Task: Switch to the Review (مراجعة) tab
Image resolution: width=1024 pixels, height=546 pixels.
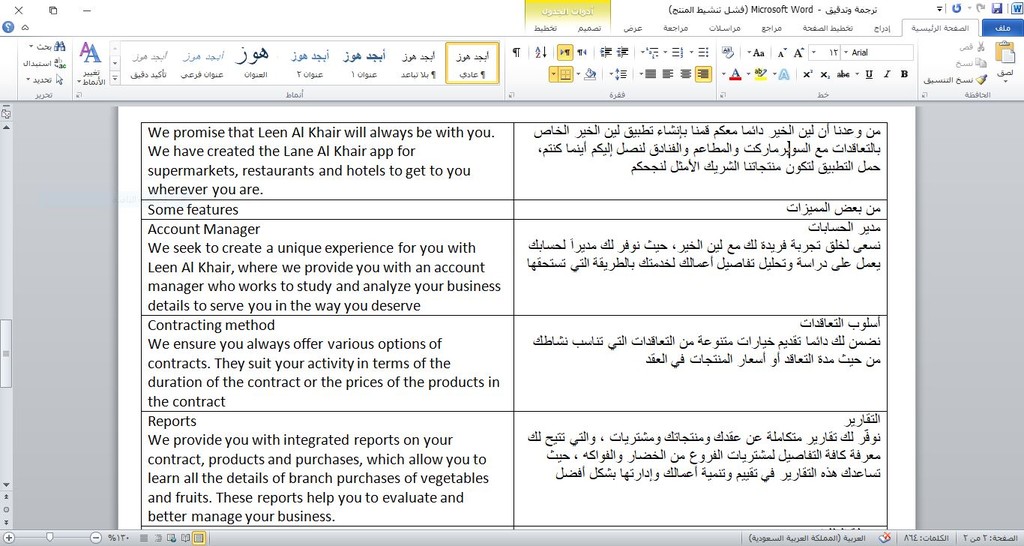Action: [675, 28]
